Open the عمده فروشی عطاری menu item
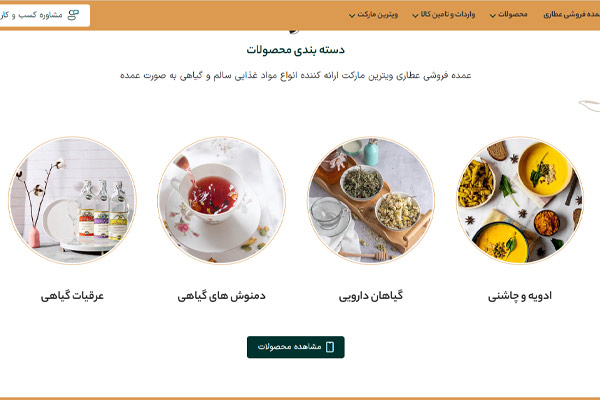The width and height of the screenshot is (600, 400). click(x=571, y=15)
